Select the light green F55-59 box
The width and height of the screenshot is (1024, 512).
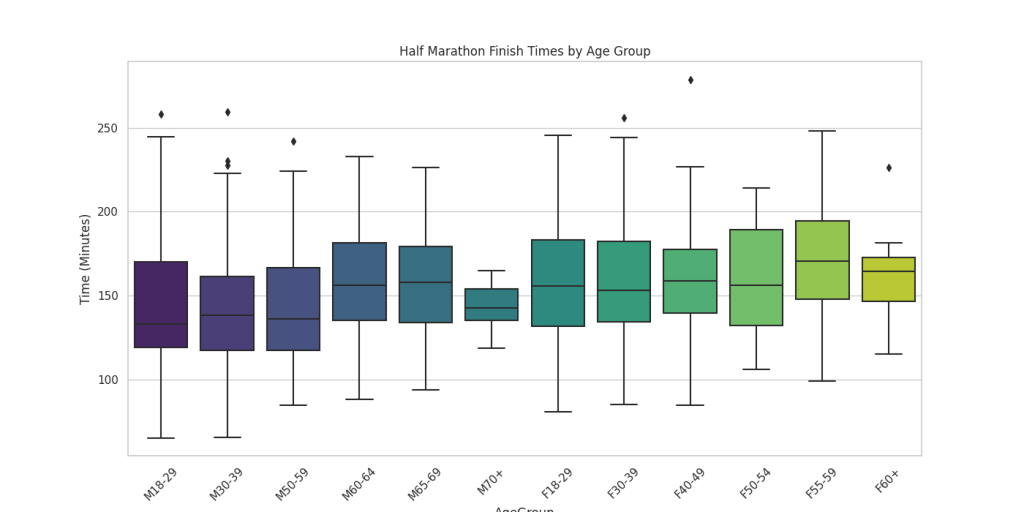pyautogui.click(x=822, y=260)
